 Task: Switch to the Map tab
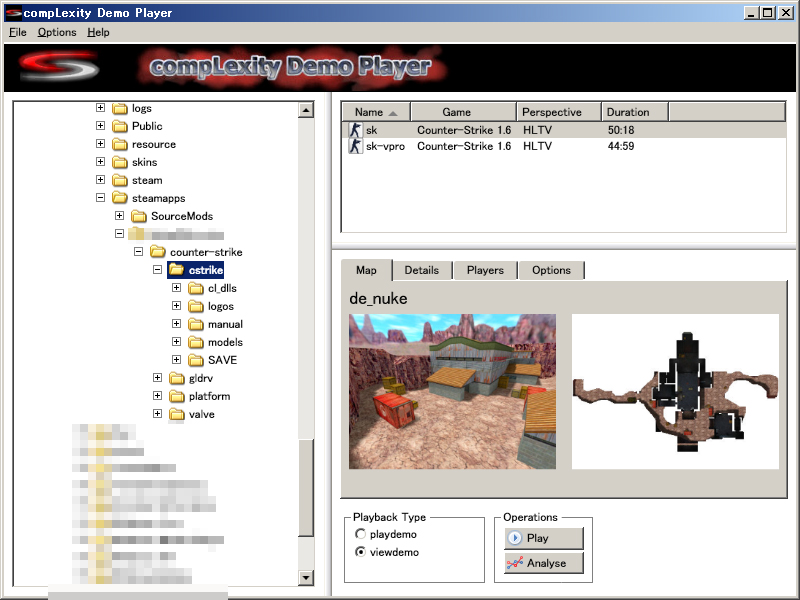click(x=366, y=270)
